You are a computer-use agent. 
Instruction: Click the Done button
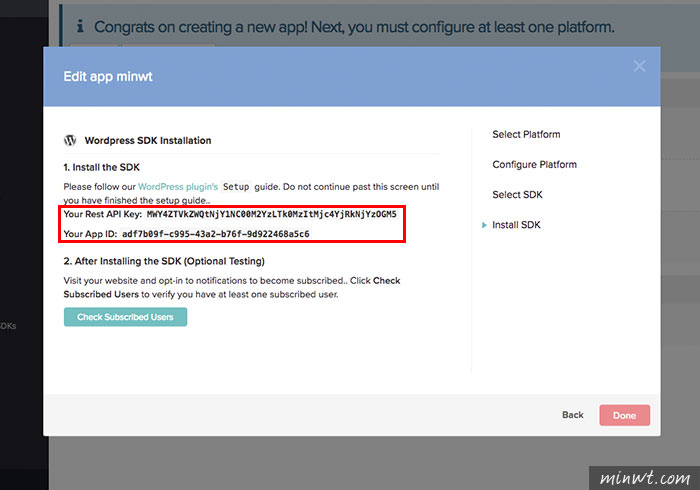coord(625,415)
